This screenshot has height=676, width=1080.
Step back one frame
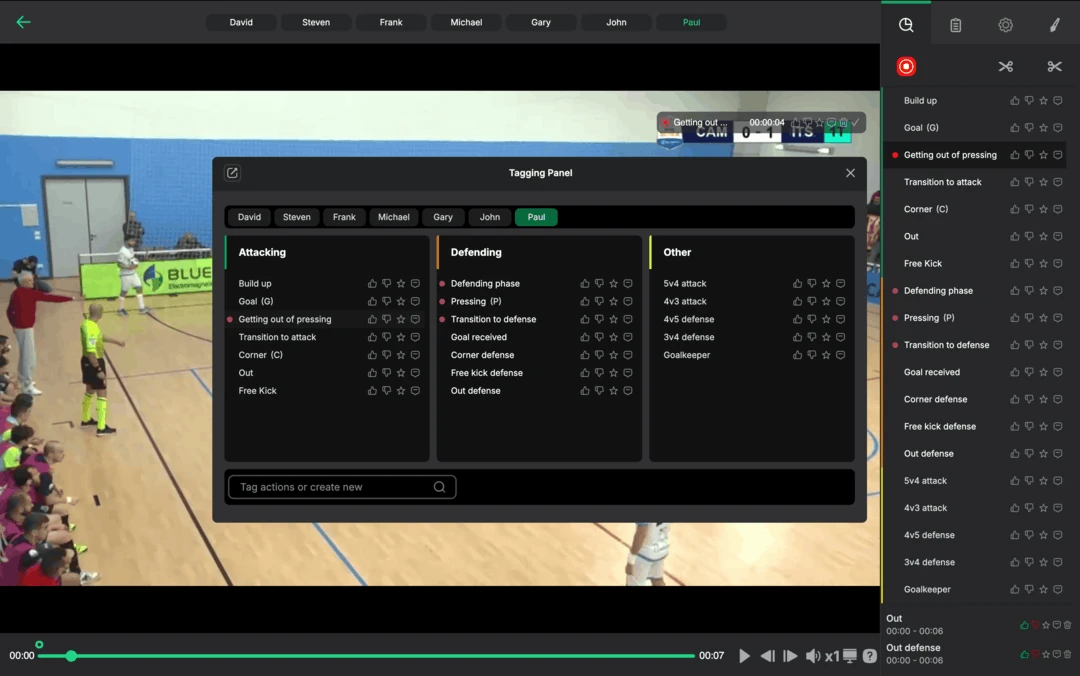click(x=767, y=655)
